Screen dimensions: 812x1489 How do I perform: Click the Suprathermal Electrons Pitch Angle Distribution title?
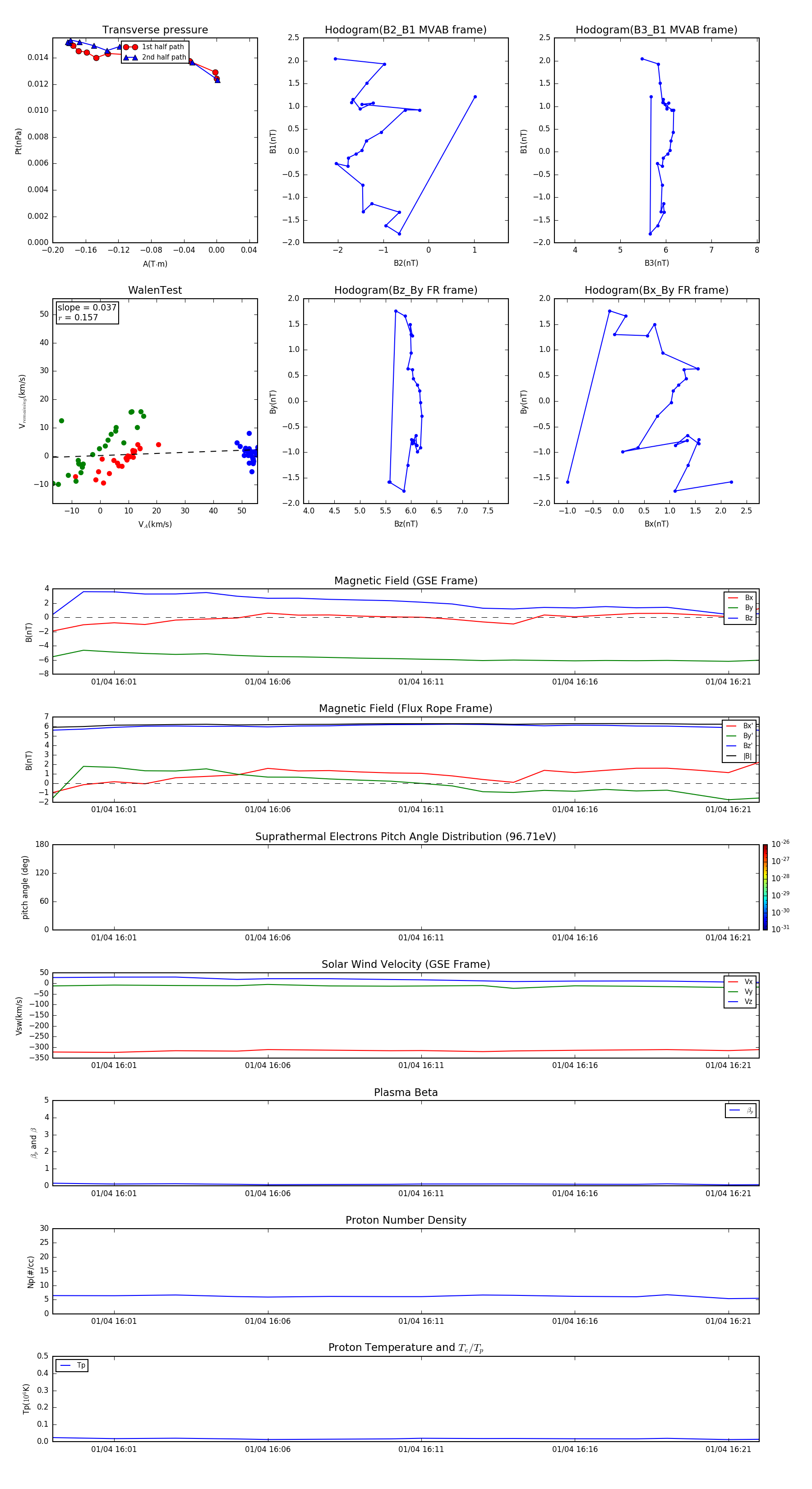click(406, 837)
